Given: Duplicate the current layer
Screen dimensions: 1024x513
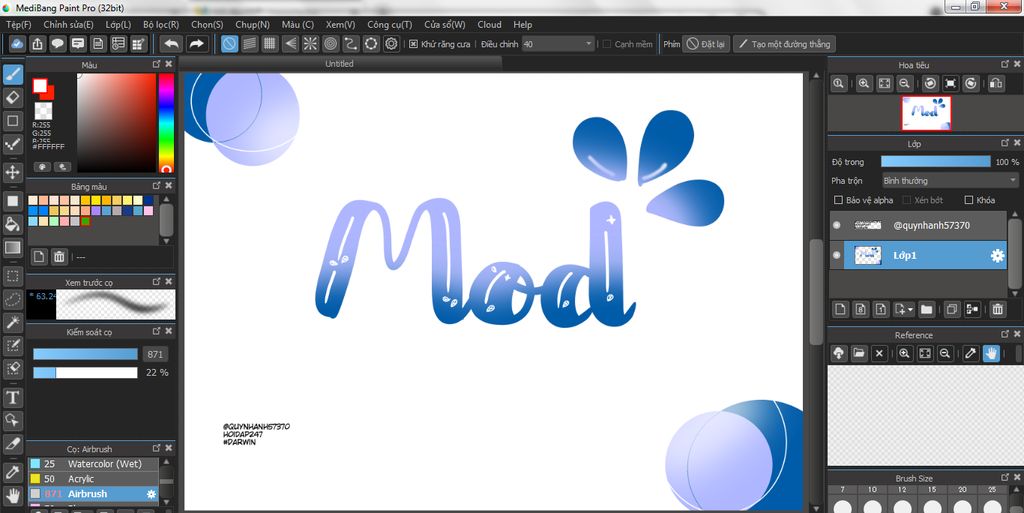Looking at the screenshot, I should click(x=952, y=309).
